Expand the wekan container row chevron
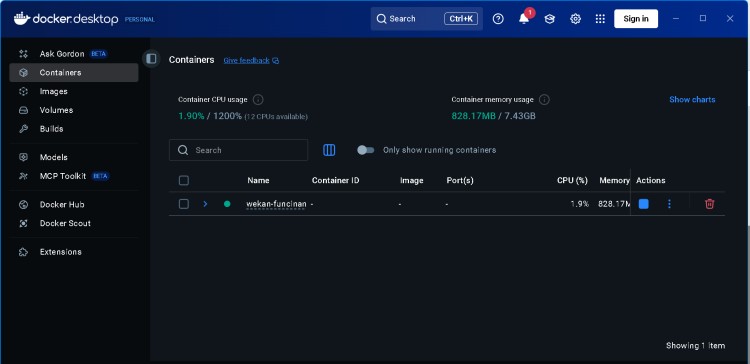Viewport: 750px width, 364px height. pos(205,204)
